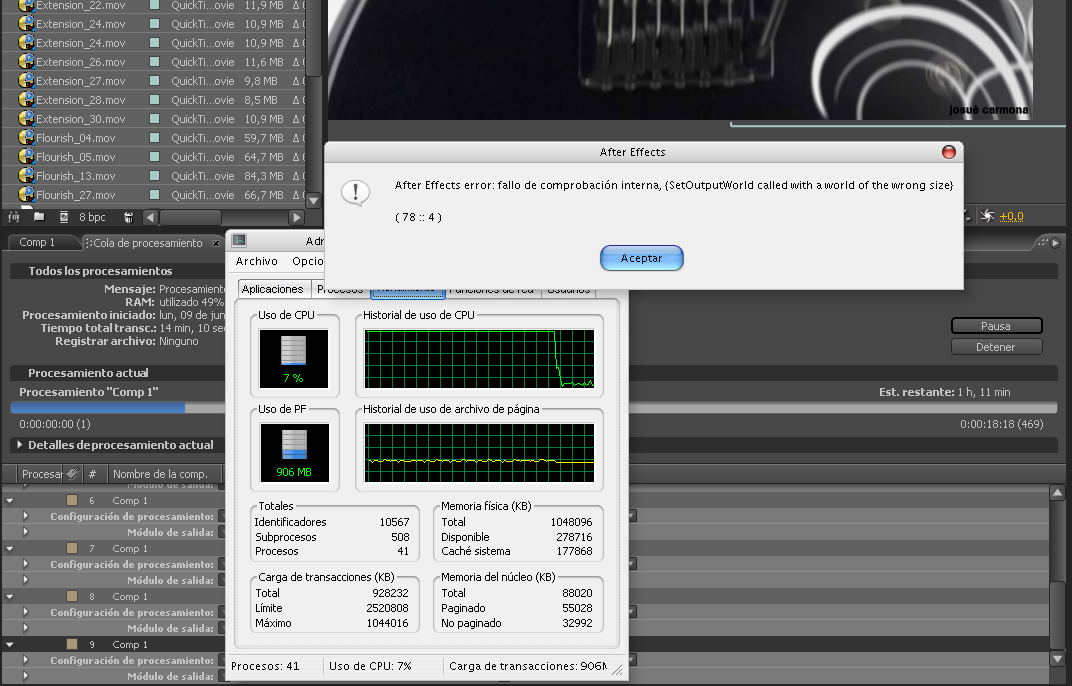Open the Archivo menu in Task Manager

pyautogui.click(x=256, y=261)
